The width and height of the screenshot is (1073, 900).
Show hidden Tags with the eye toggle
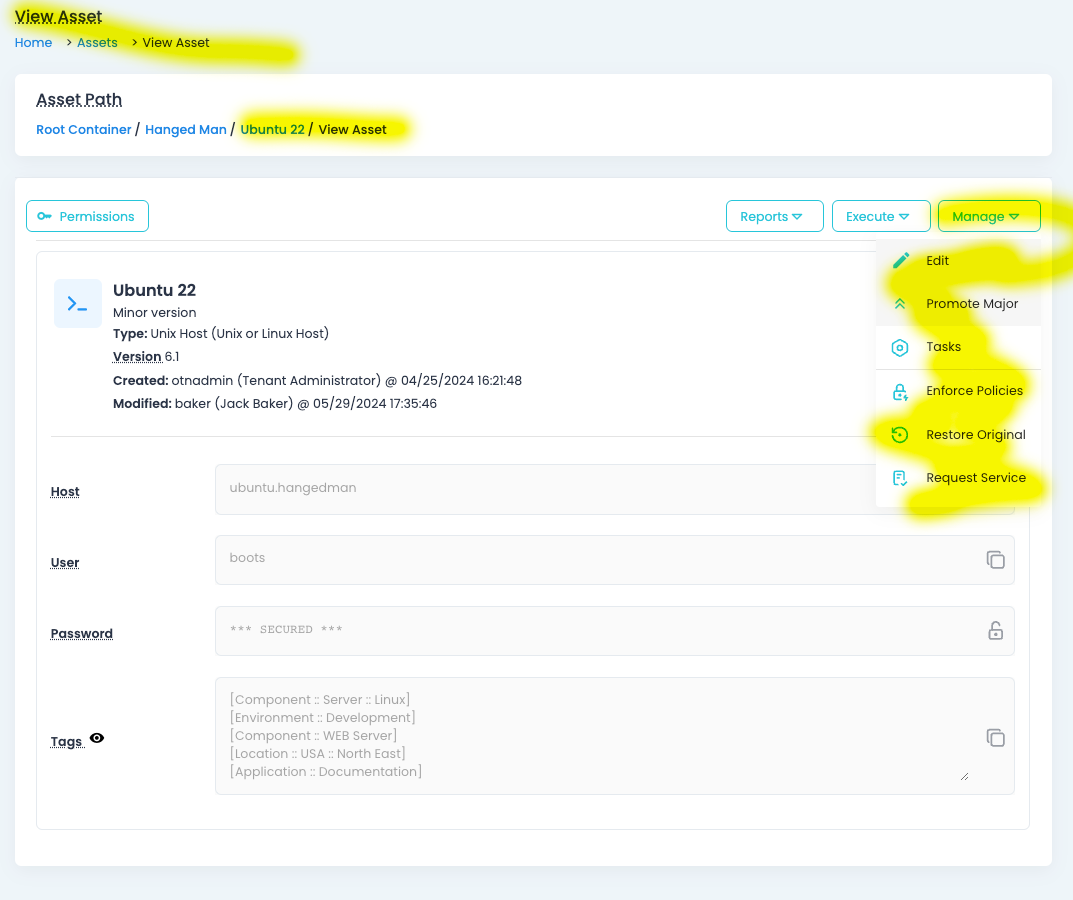pyautogui.click(x=96, y=737)
